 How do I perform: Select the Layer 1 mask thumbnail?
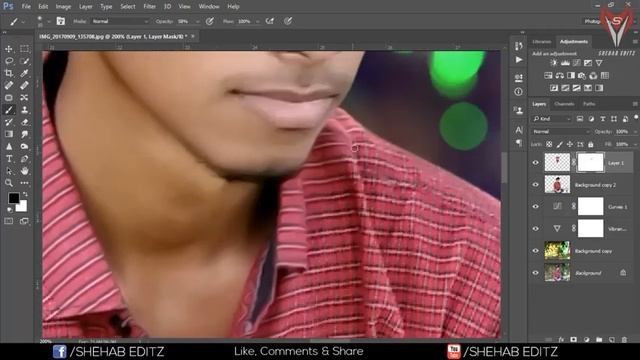590,162
